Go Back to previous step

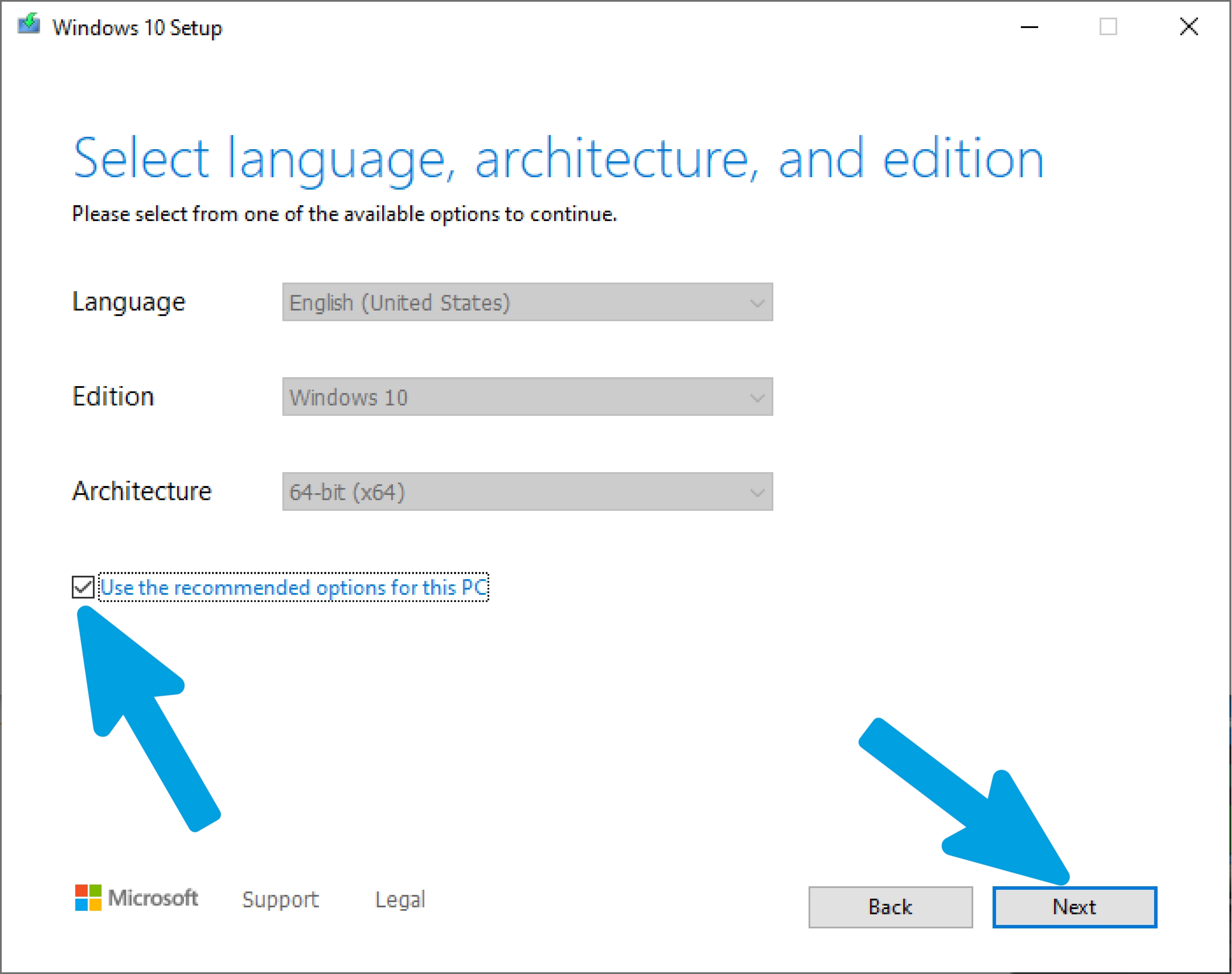point(891,907)
